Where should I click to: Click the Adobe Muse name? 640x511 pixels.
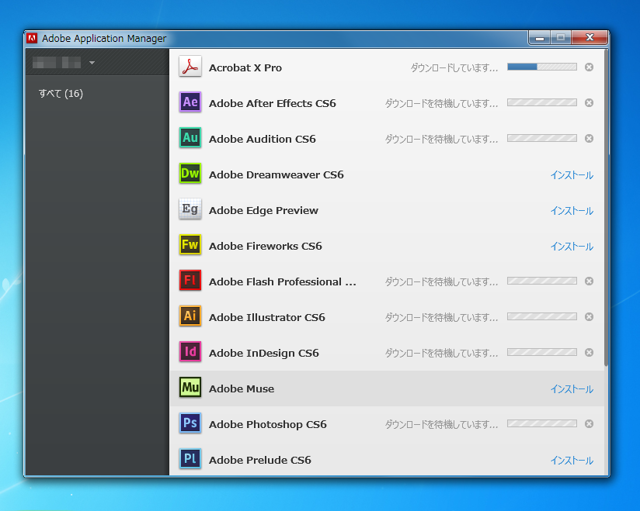click(x=242, y=389)
